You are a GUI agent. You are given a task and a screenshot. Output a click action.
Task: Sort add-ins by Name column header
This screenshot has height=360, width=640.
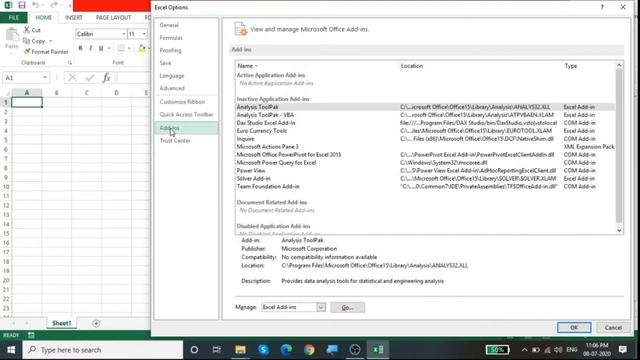point(247,66)
